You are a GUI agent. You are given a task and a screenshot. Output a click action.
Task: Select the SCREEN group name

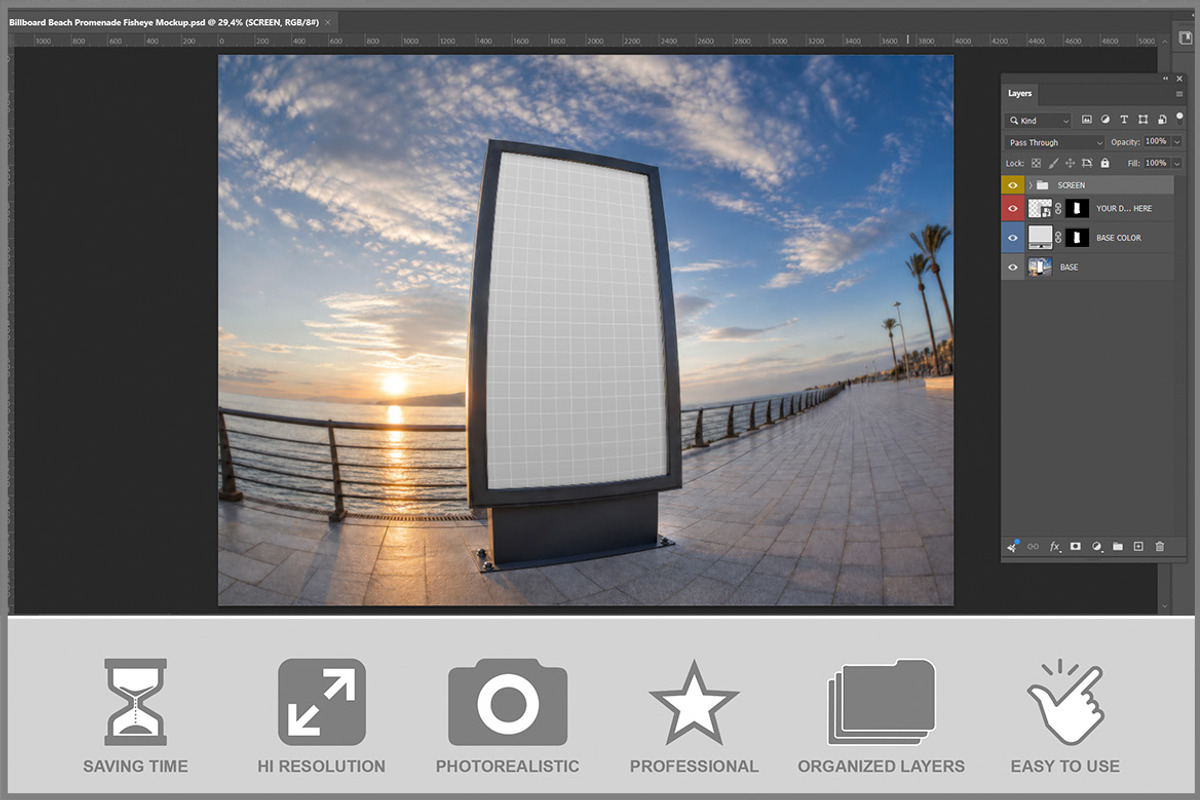[1071, 185]
